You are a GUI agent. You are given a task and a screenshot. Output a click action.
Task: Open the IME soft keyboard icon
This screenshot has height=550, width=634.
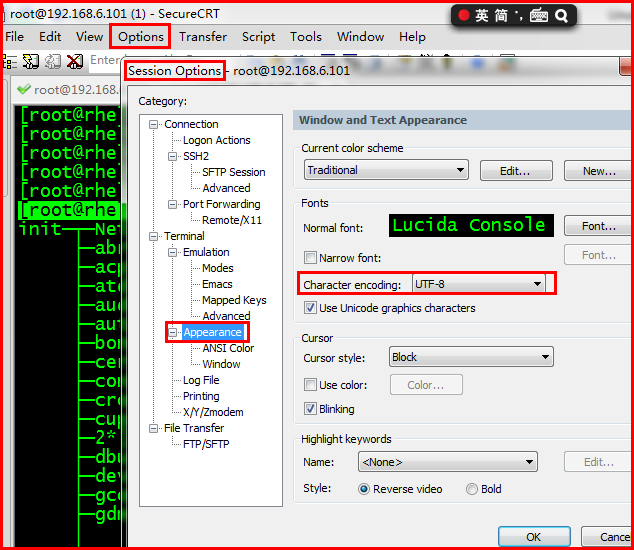(539, 16)
